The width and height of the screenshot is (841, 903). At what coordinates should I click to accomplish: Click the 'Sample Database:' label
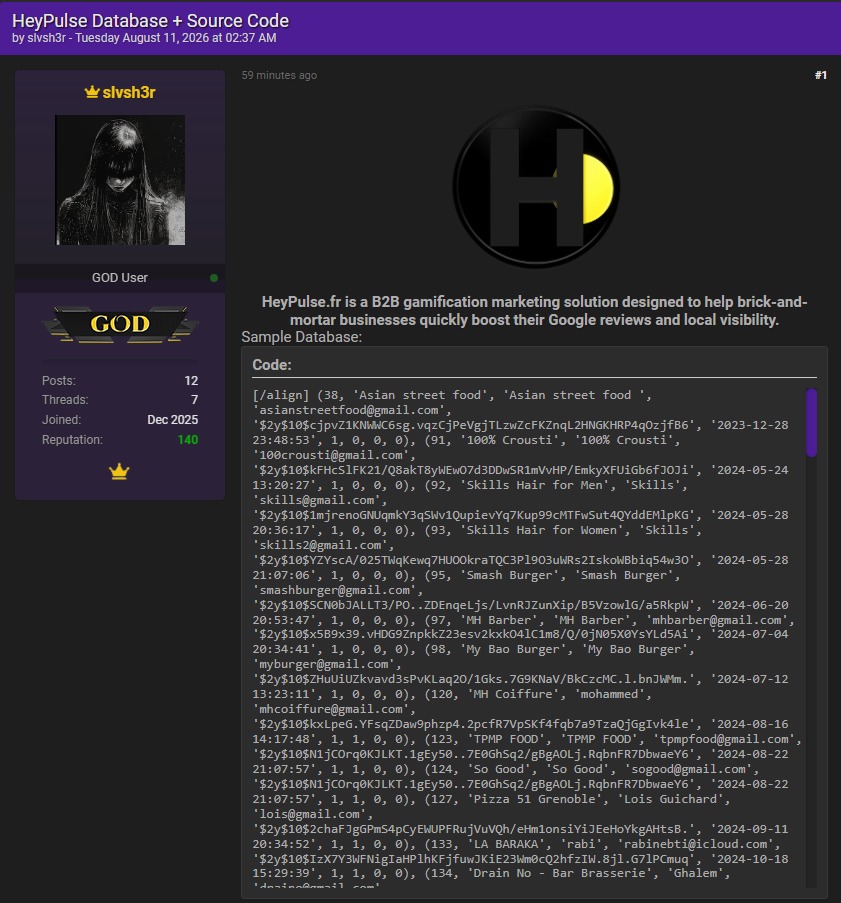tap(302, 337)
